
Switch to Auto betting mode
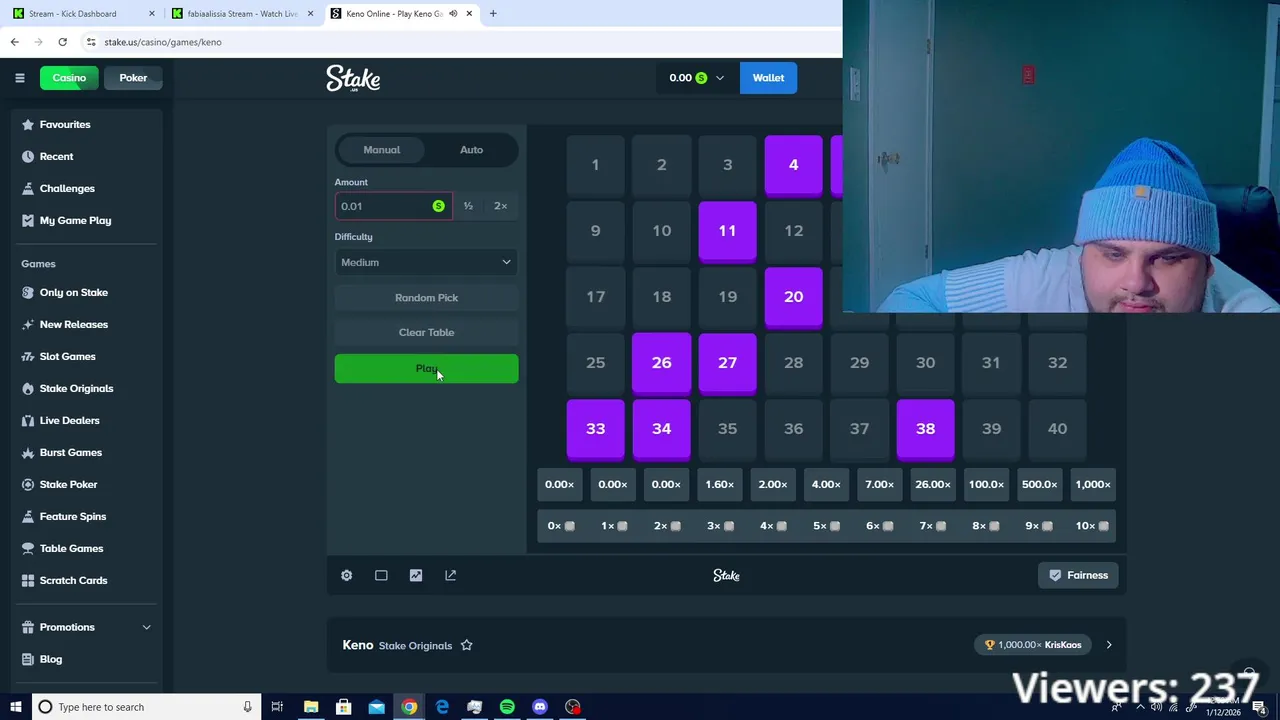click(x=471, y=150)
